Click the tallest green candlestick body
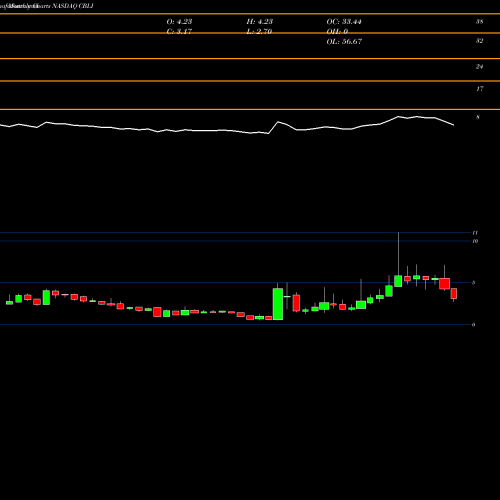The height and width of the screenshot is (500, 500). pyautogui.click(x=278, y=304)
